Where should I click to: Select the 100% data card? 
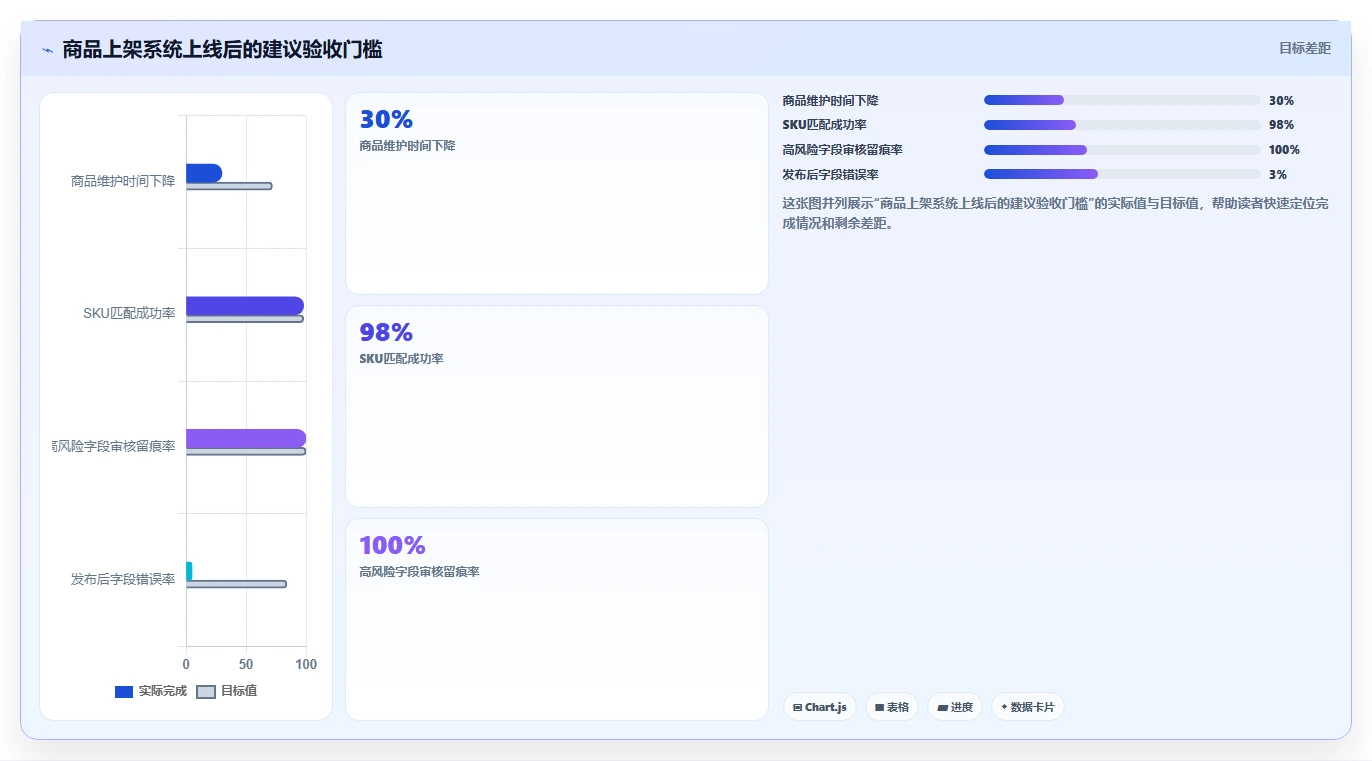pos(557,619)
